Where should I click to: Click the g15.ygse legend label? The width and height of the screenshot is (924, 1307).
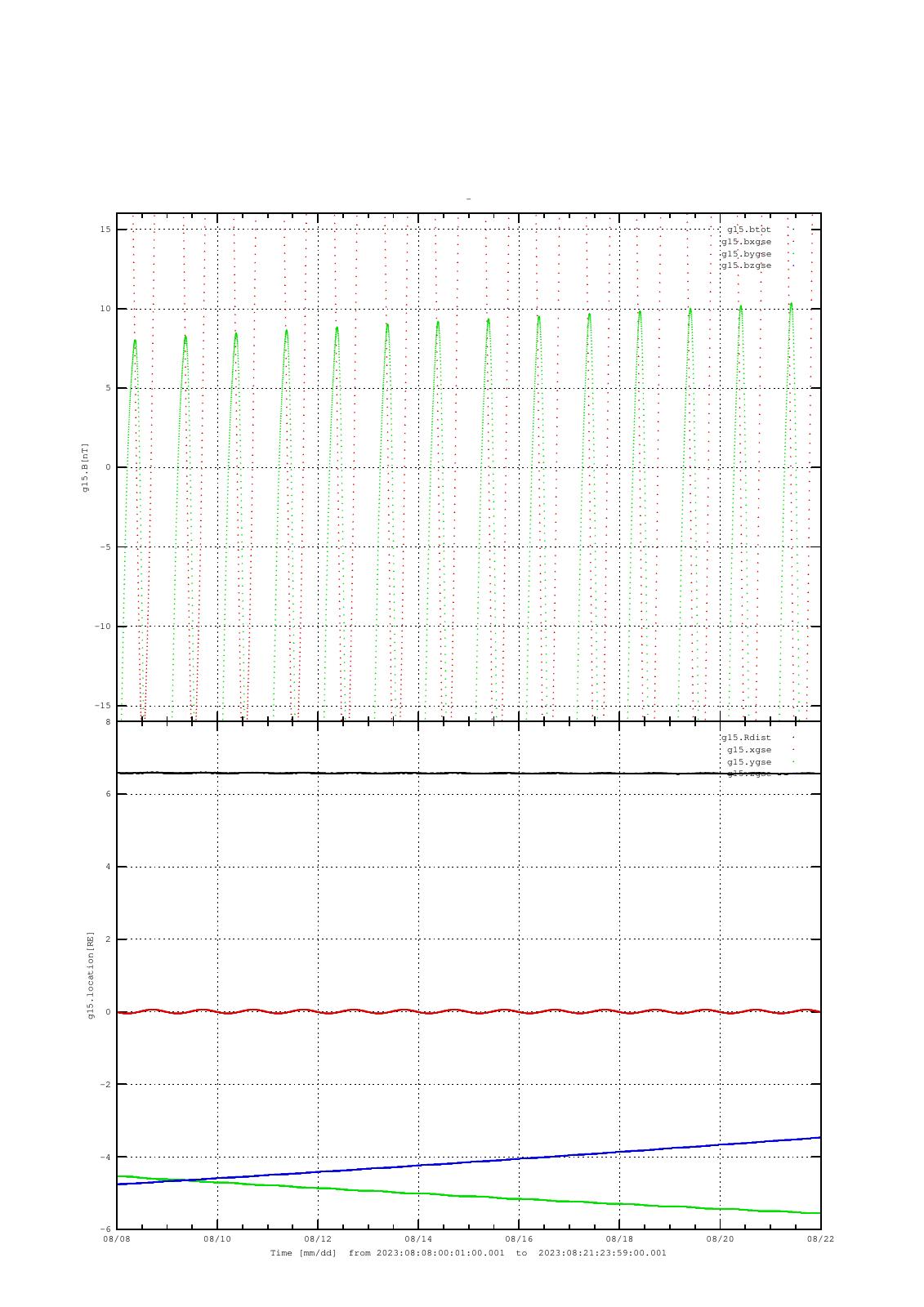tap(748, 762)
